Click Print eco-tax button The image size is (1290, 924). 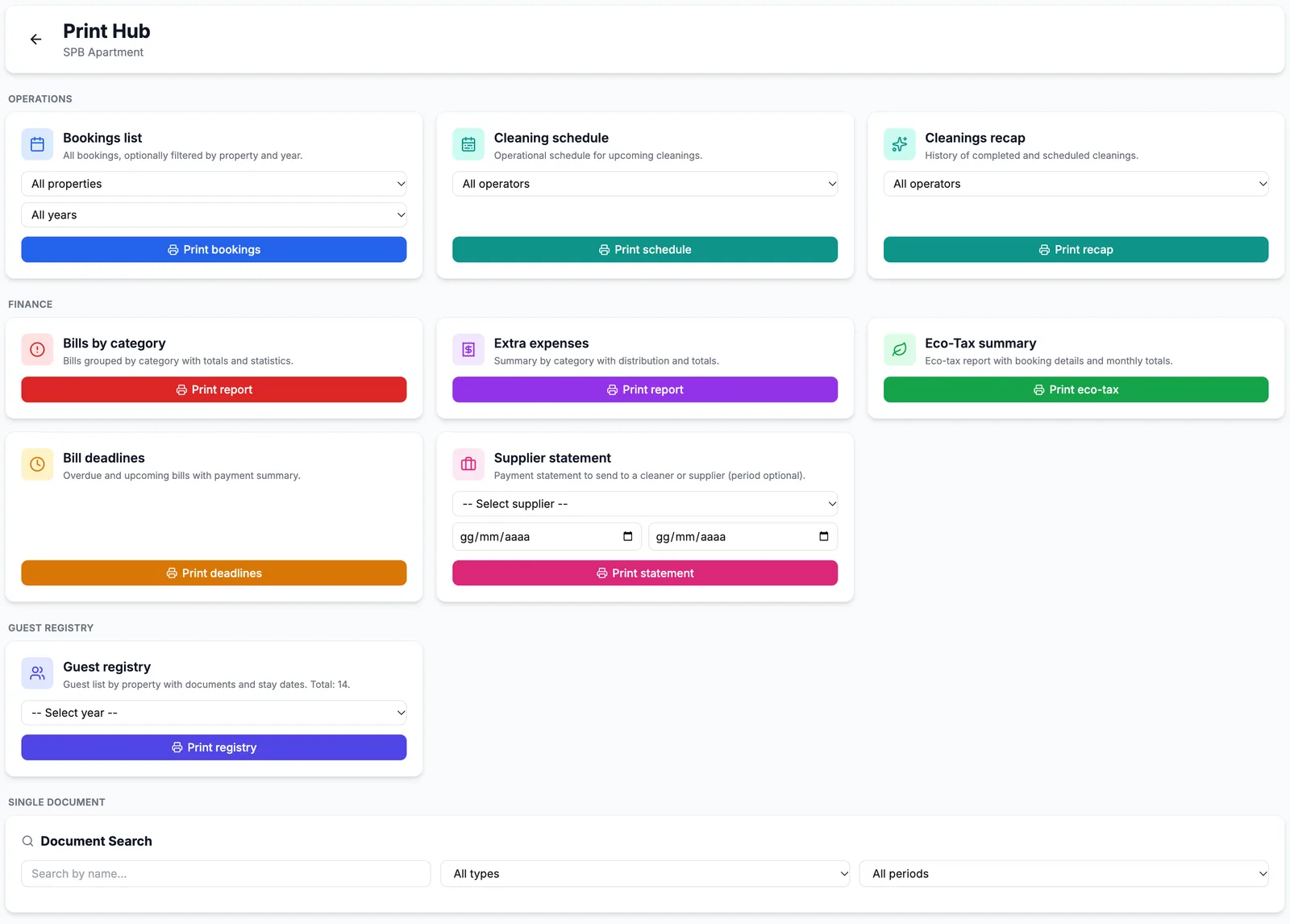[x=1076, y=389]
